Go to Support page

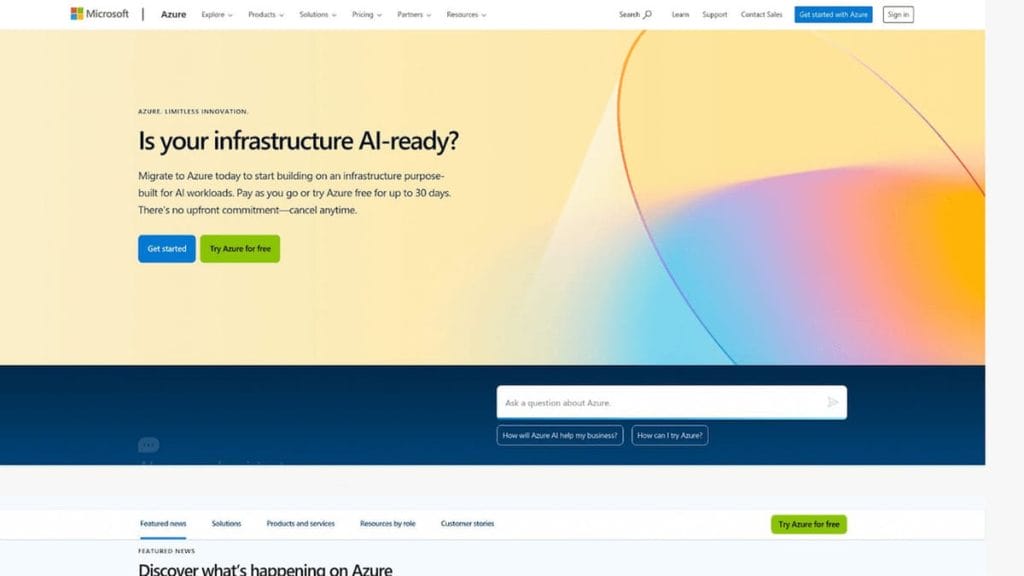pos(714,14)
